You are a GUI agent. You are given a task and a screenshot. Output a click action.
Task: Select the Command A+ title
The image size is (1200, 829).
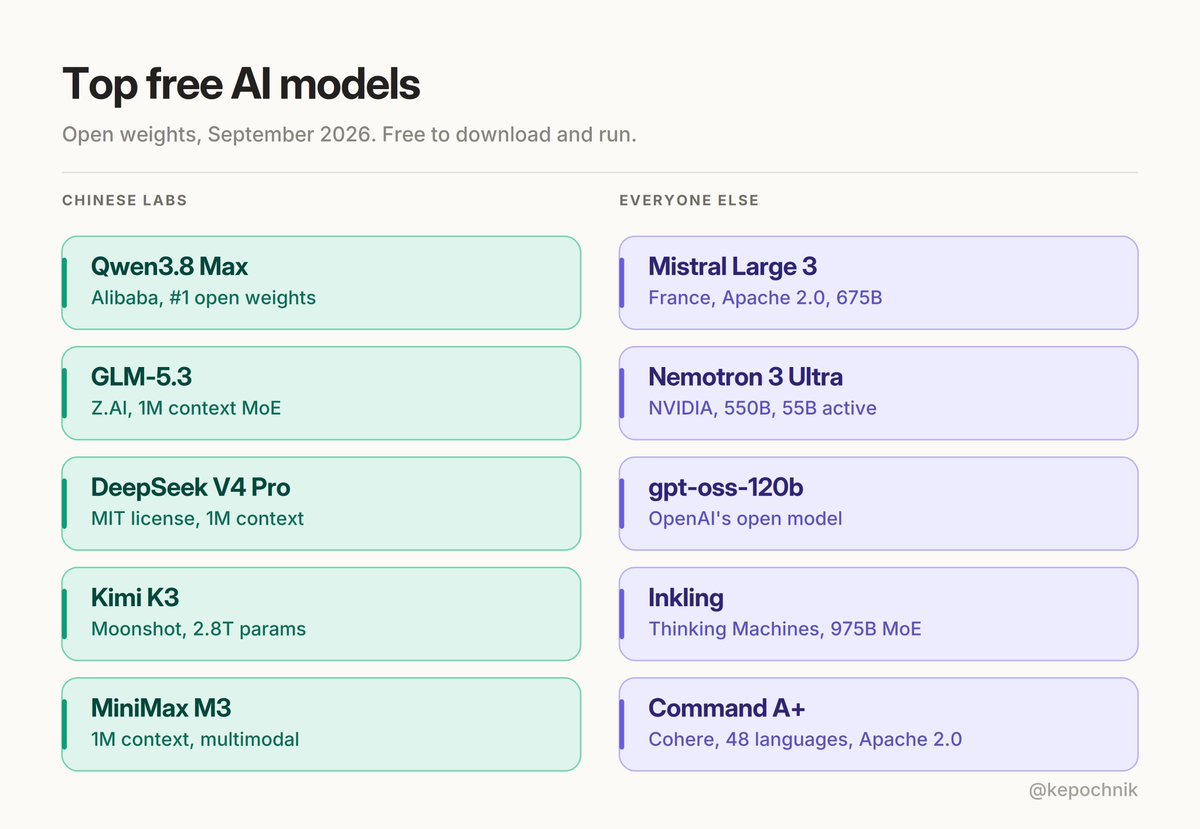click(x=727, y=708)
